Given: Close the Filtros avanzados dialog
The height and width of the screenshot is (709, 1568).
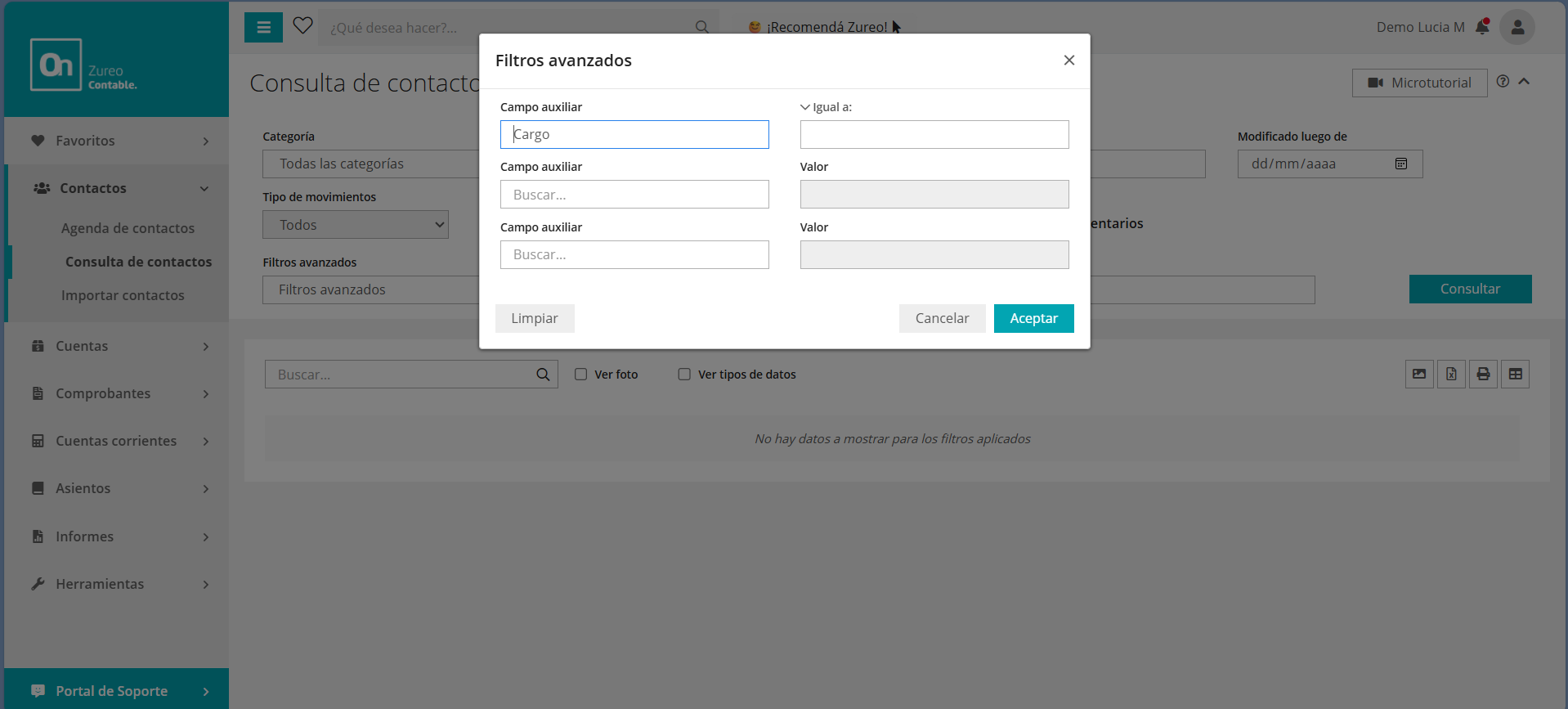Looking at the screenshot, I should (x=1068, y=61).
